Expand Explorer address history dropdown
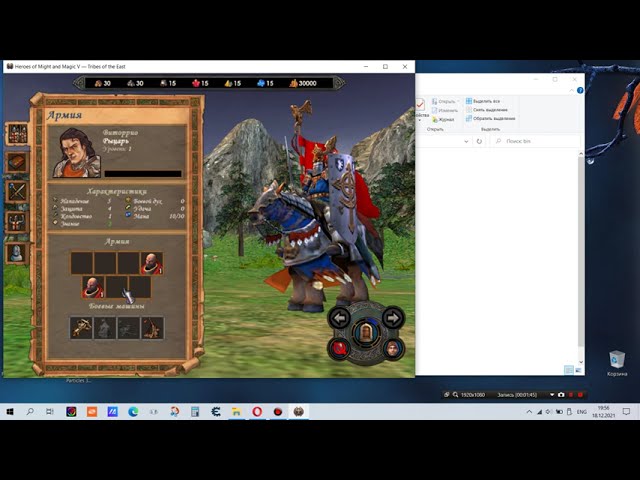The width and height of the screenshot is (640, 480). point(466,141)
